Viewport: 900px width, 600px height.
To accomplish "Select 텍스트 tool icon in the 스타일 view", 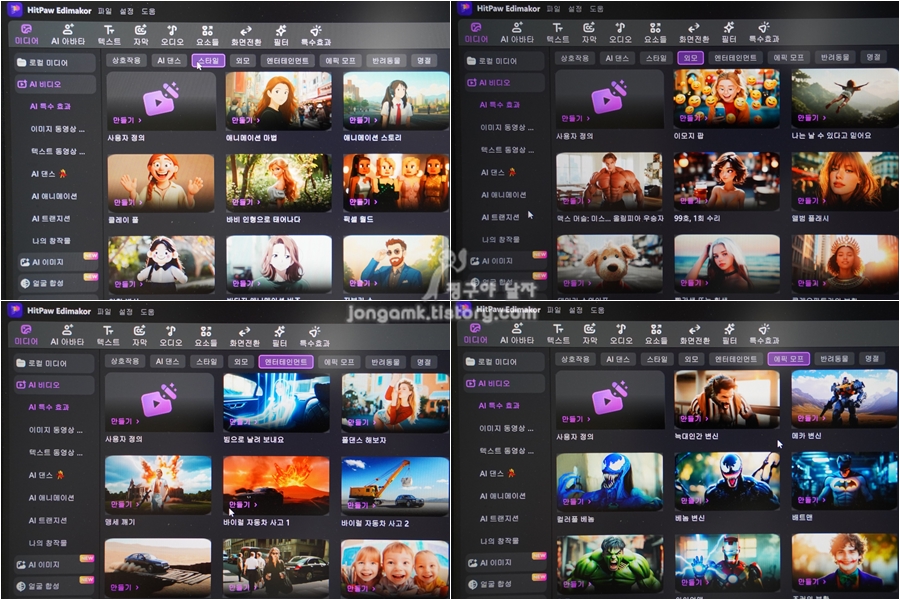I will [109, 34].
